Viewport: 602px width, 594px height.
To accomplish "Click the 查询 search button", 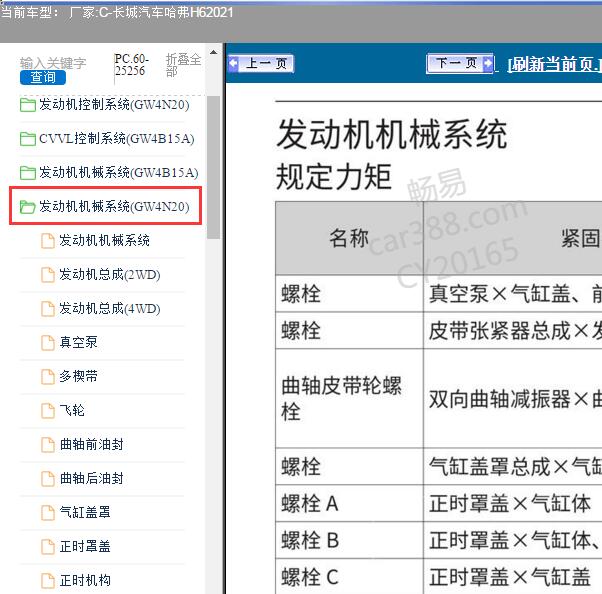I will point(43,78).
